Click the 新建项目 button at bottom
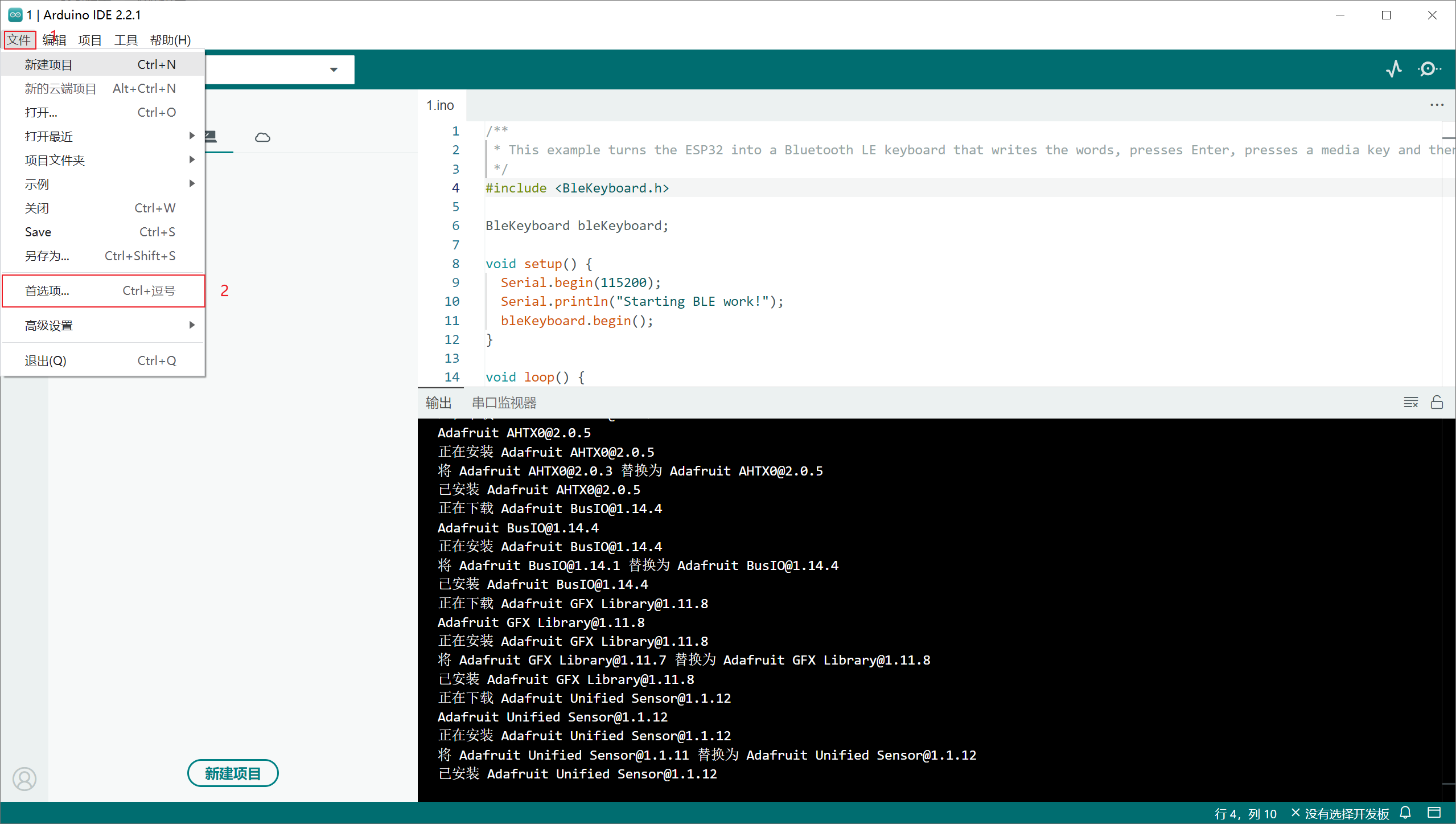This screenshot has height=824, width=1456. (233, 773)
